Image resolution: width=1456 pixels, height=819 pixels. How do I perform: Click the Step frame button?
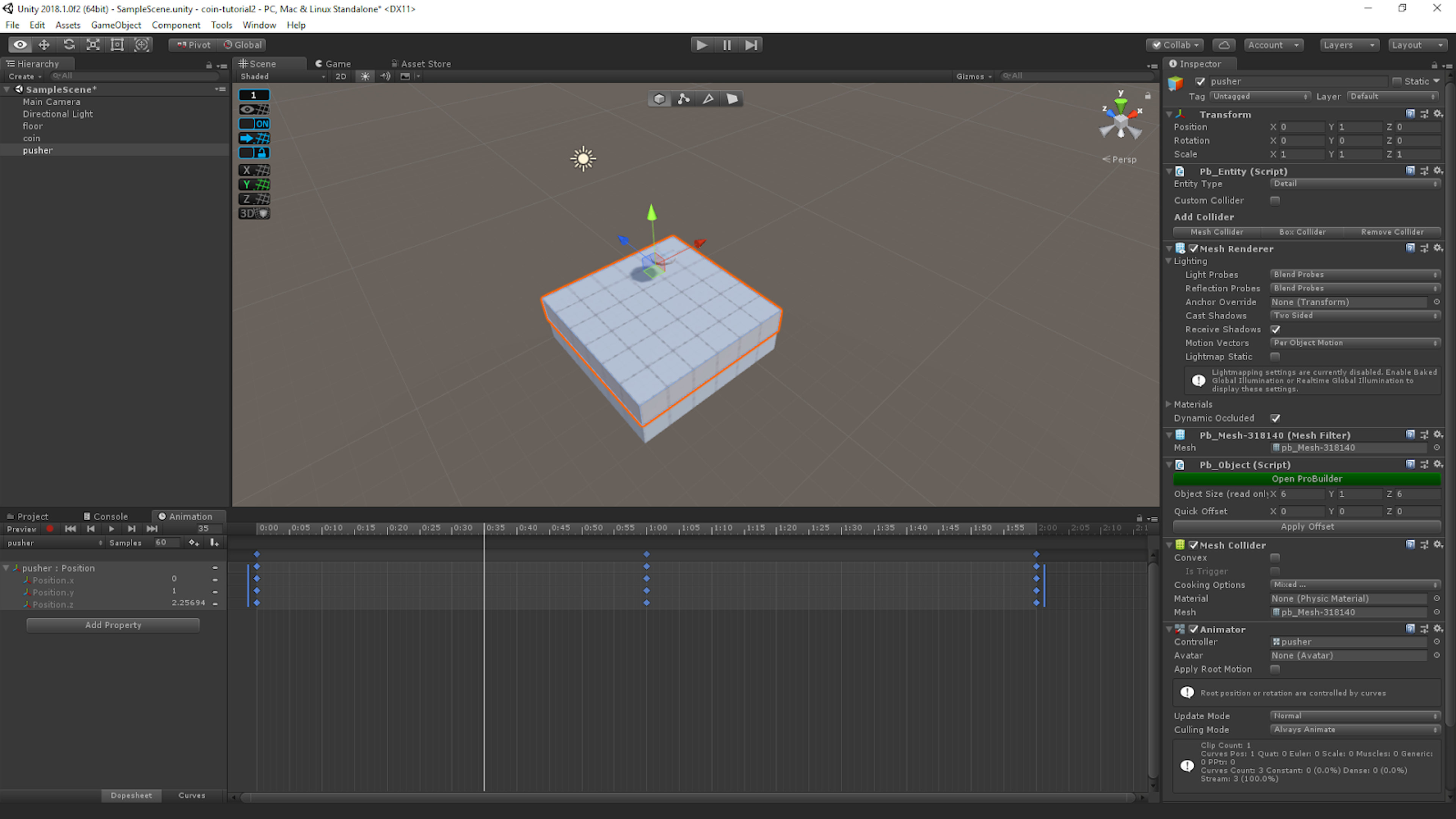751,45
